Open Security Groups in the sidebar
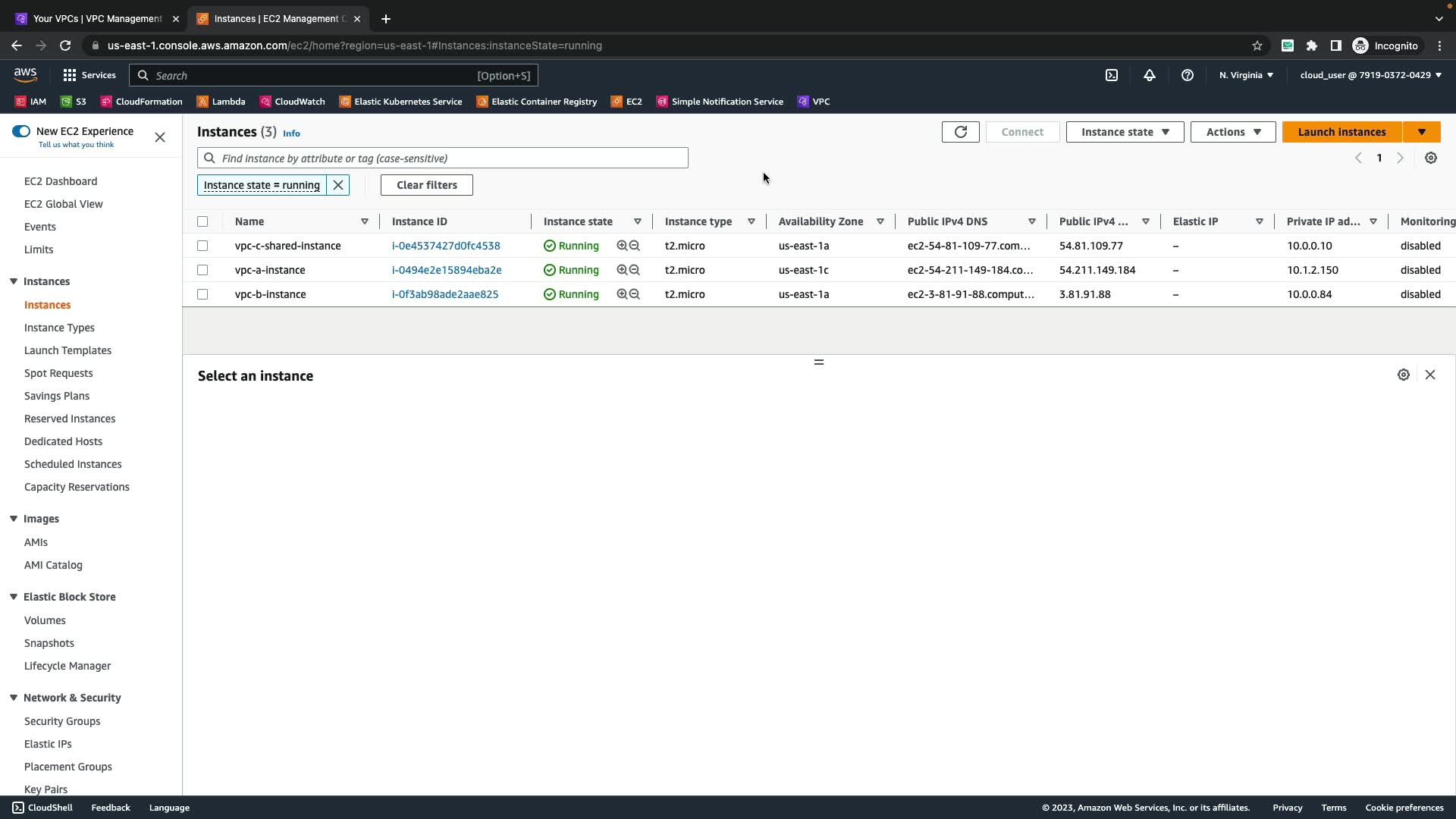The image size is (1456, 819). pyautogui.click(x=62, y=721)
